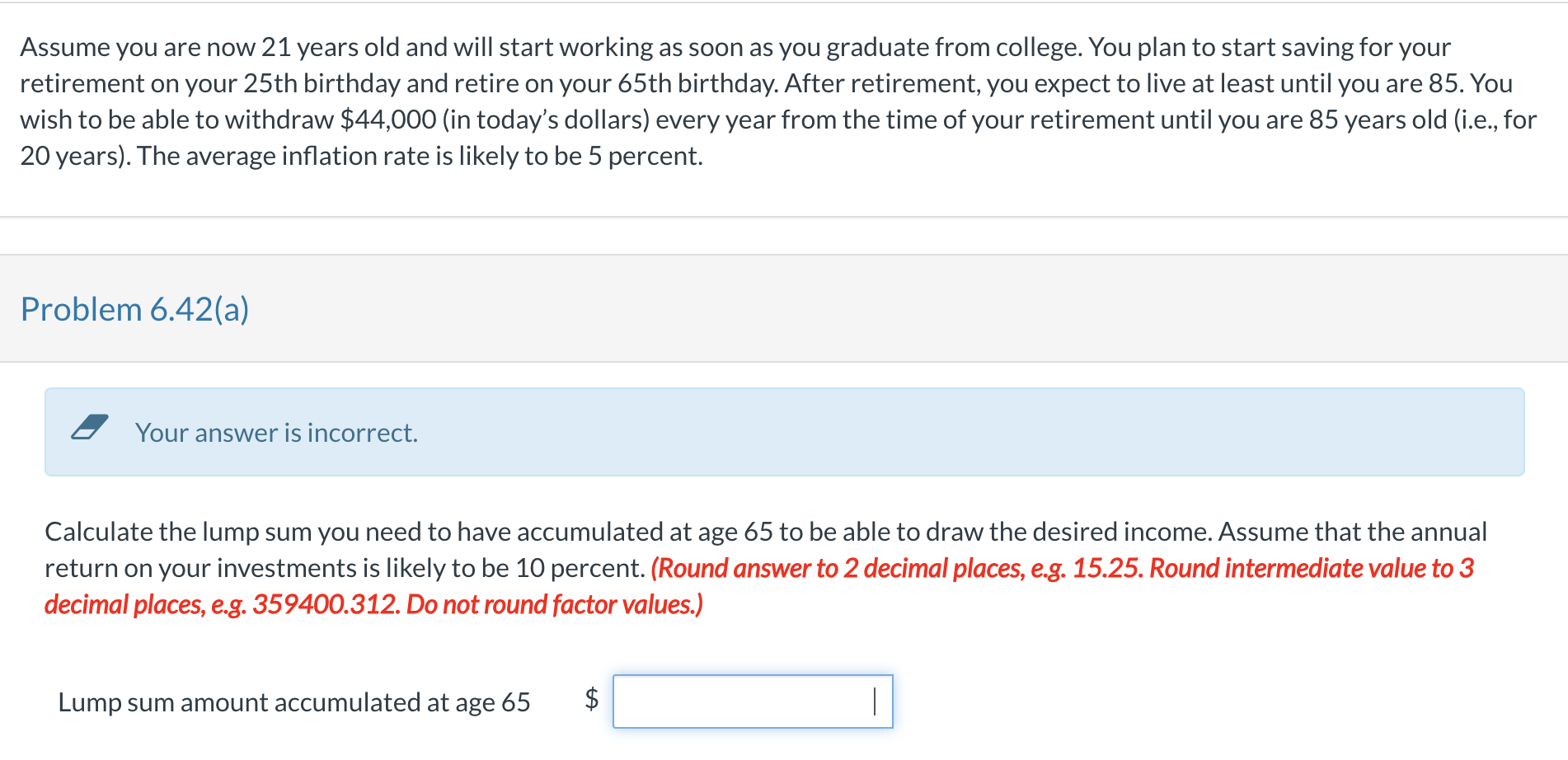Select the Problem 6.42(a) section header
The width and height of the screenshot is (1568, 760).
pos(136,309)
